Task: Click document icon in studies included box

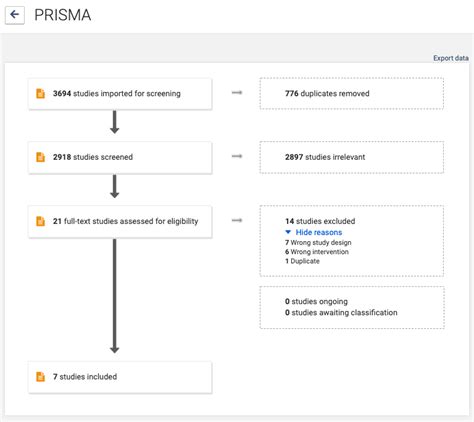Action: pos(40,377)
